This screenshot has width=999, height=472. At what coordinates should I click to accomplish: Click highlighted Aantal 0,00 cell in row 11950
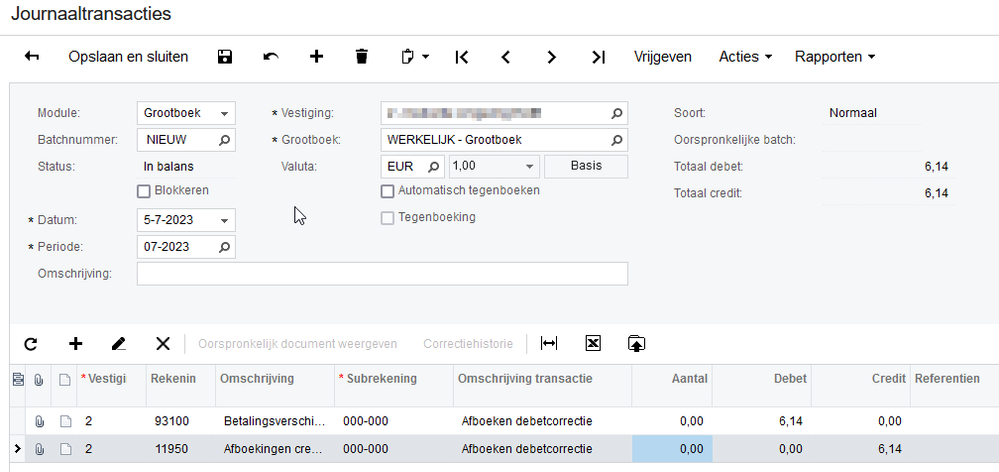click(x=672, y=449)
